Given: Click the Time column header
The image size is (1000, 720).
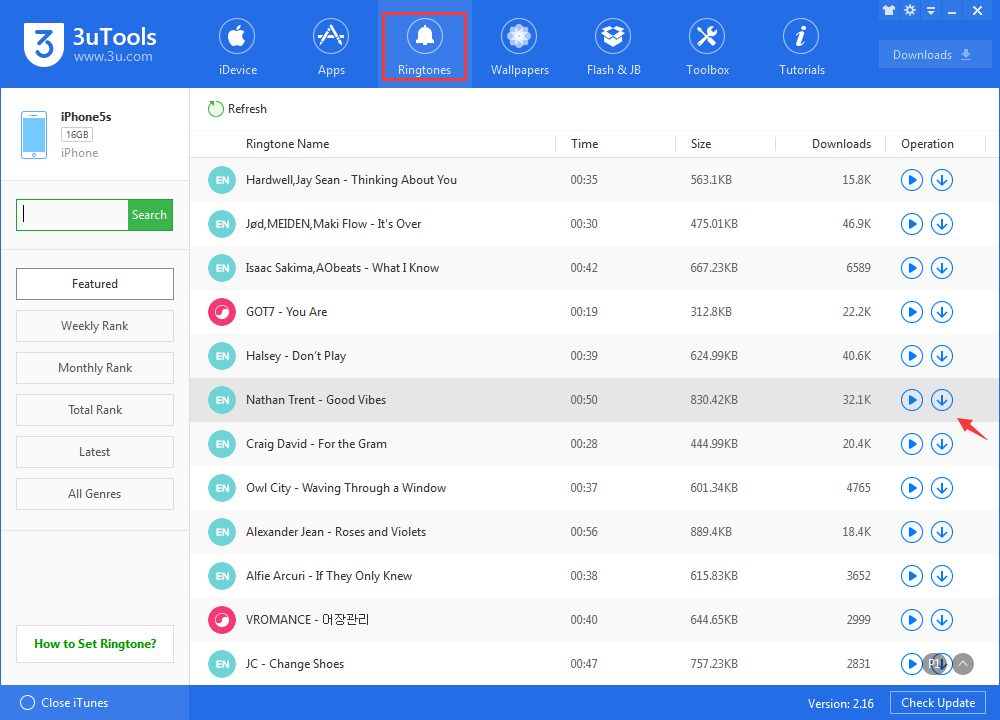Looking at the screenshot, I should coord(584,144).
